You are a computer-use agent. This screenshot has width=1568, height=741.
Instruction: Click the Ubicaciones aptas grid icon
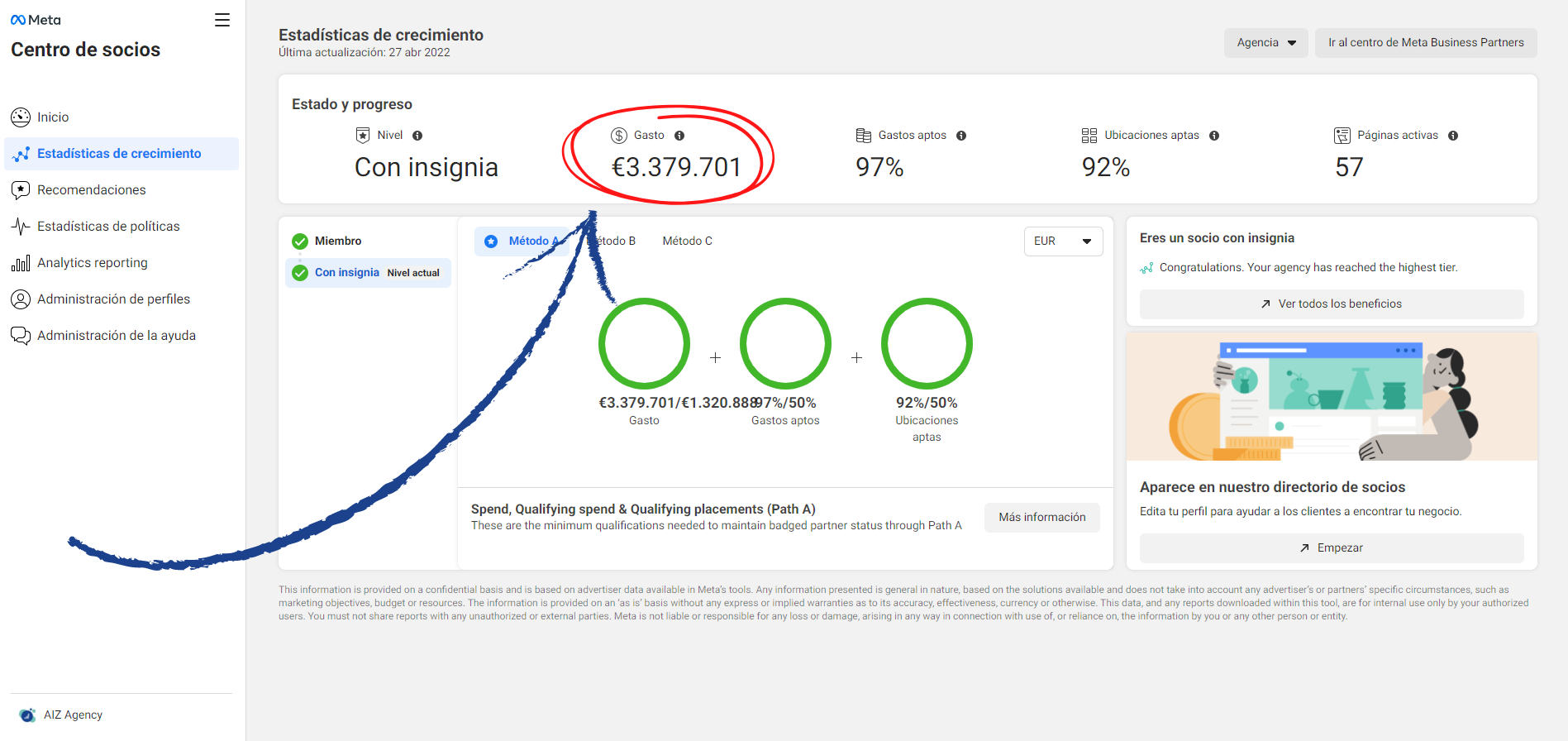point(1089,136)
